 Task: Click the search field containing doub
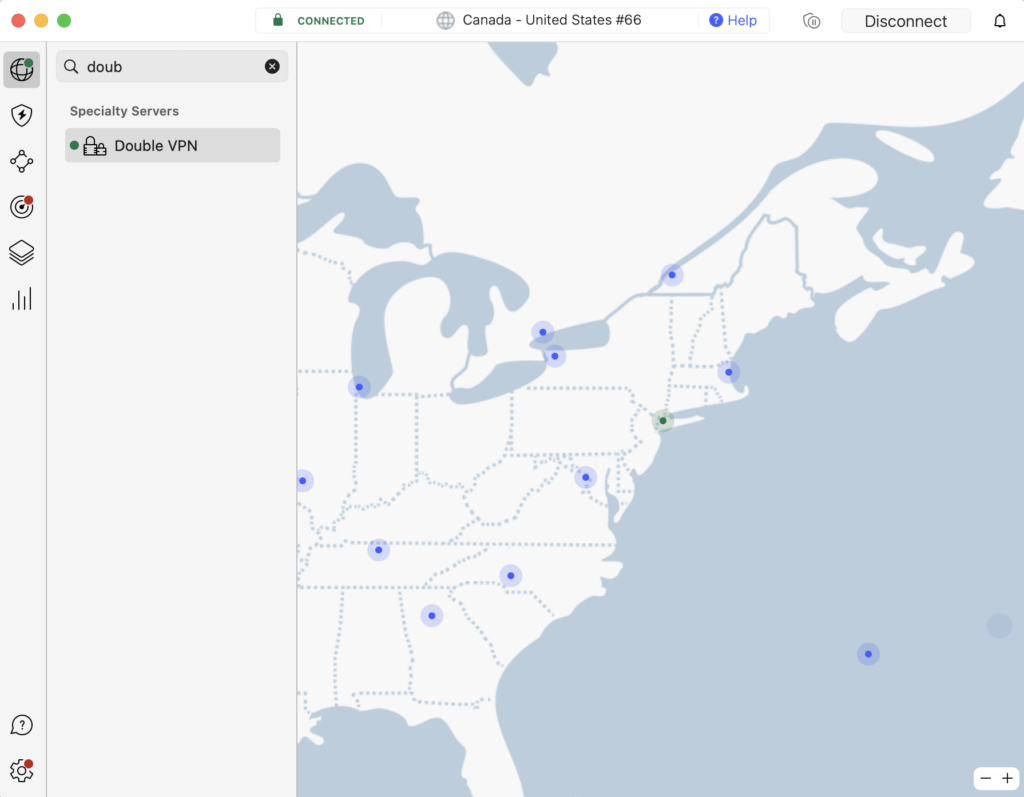pyautogui.click(x=172, y=67)
